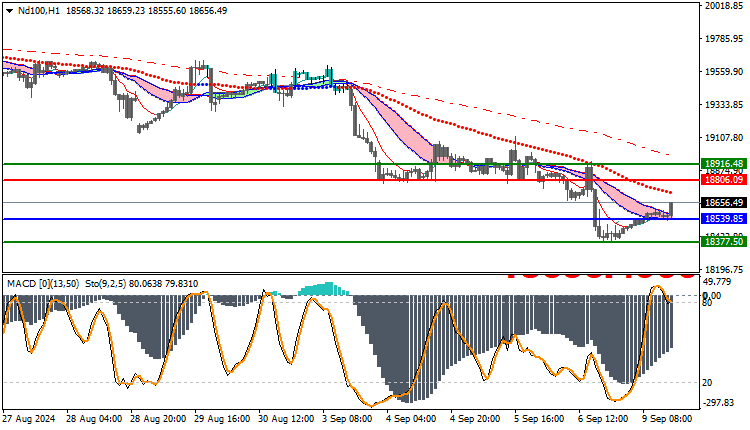Click the stochastic 80 level label

tap(707, 303)
